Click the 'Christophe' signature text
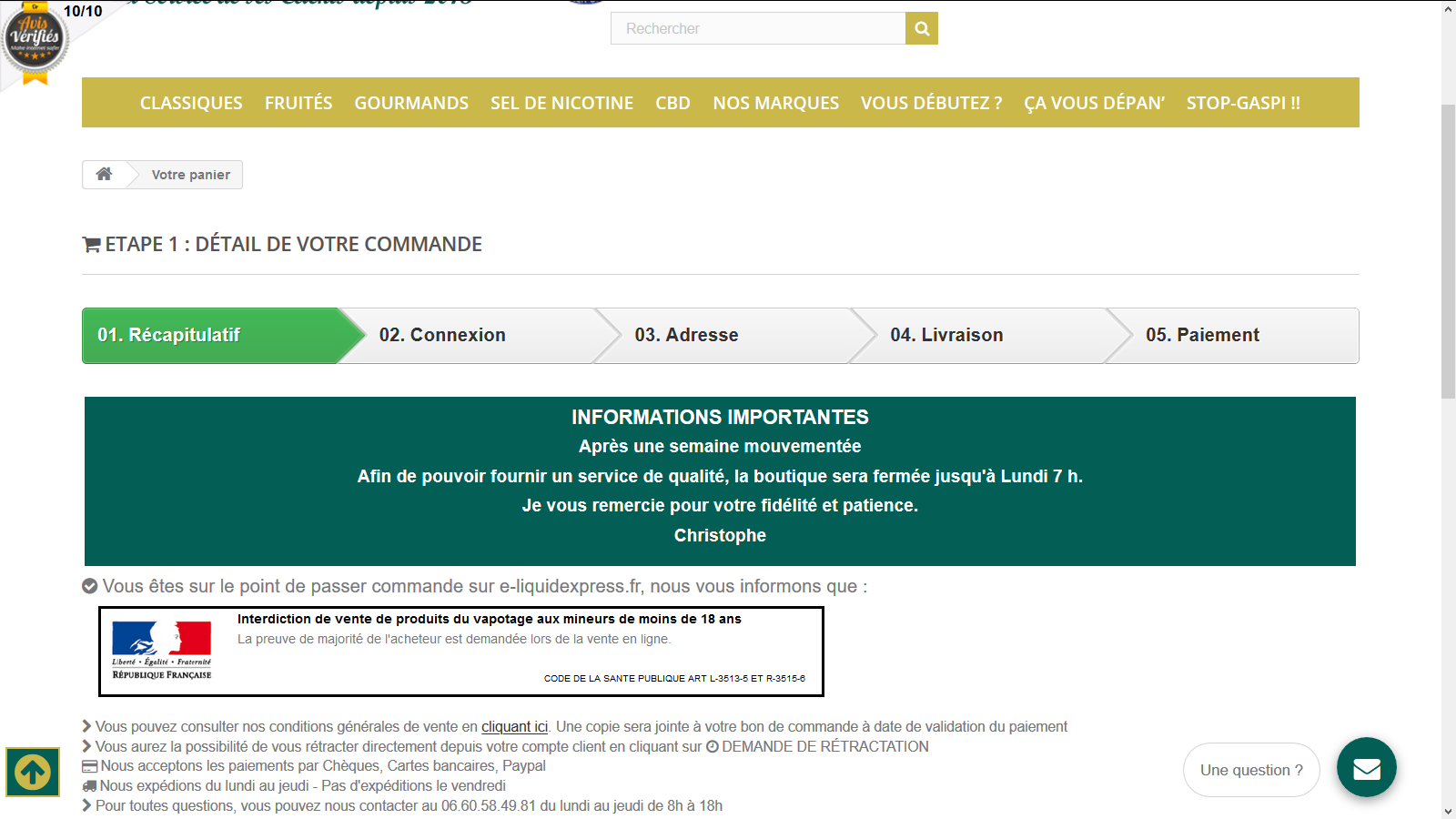This screenshot has width=1456, height=819. pos(720,536)
